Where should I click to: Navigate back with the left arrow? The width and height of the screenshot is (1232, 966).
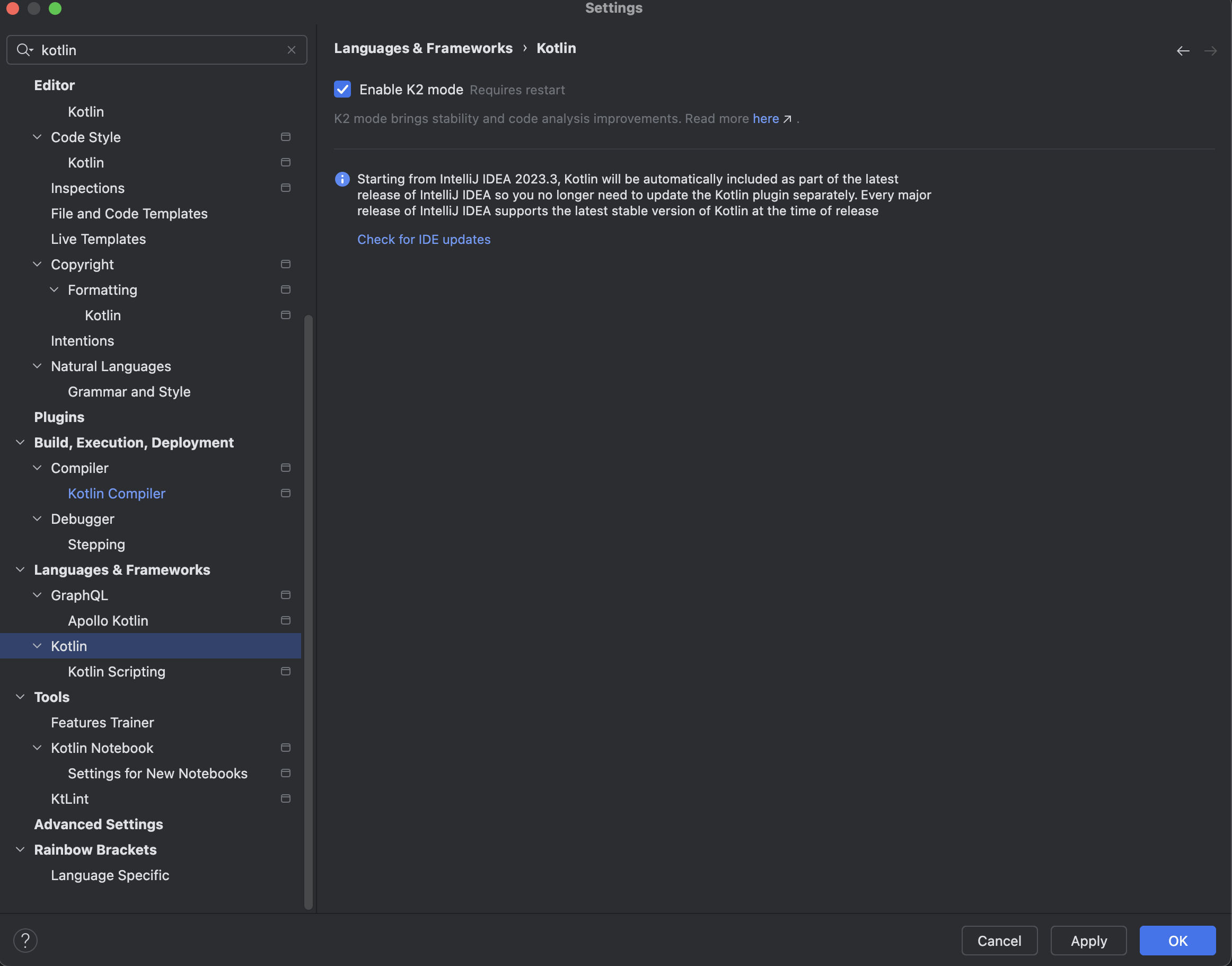click(1182, 51)
